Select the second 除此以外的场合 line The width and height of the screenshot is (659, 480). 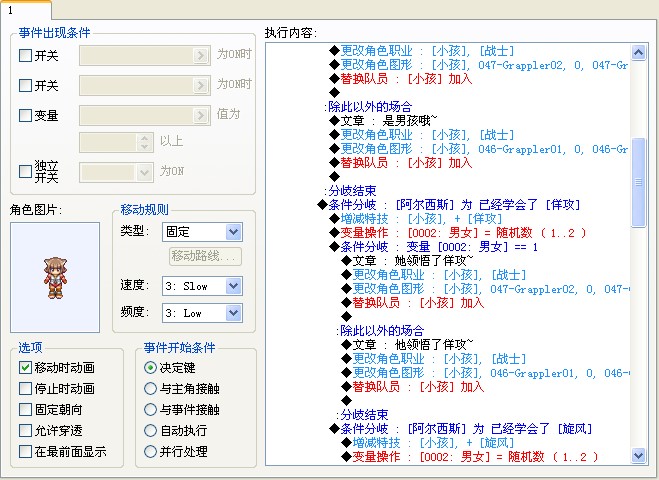coord(380,331)
